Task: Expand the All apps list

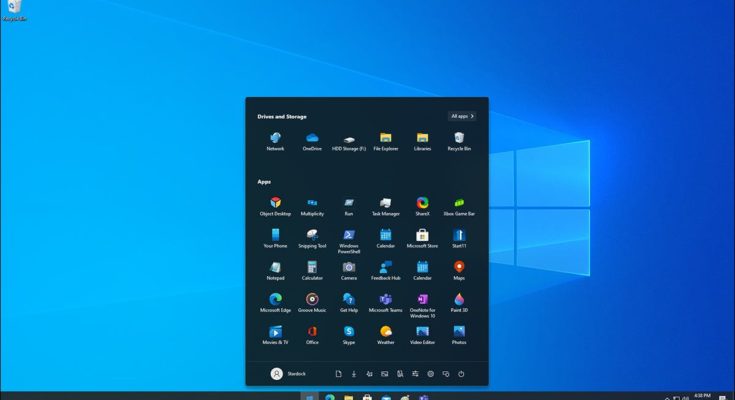Action: 462,116
